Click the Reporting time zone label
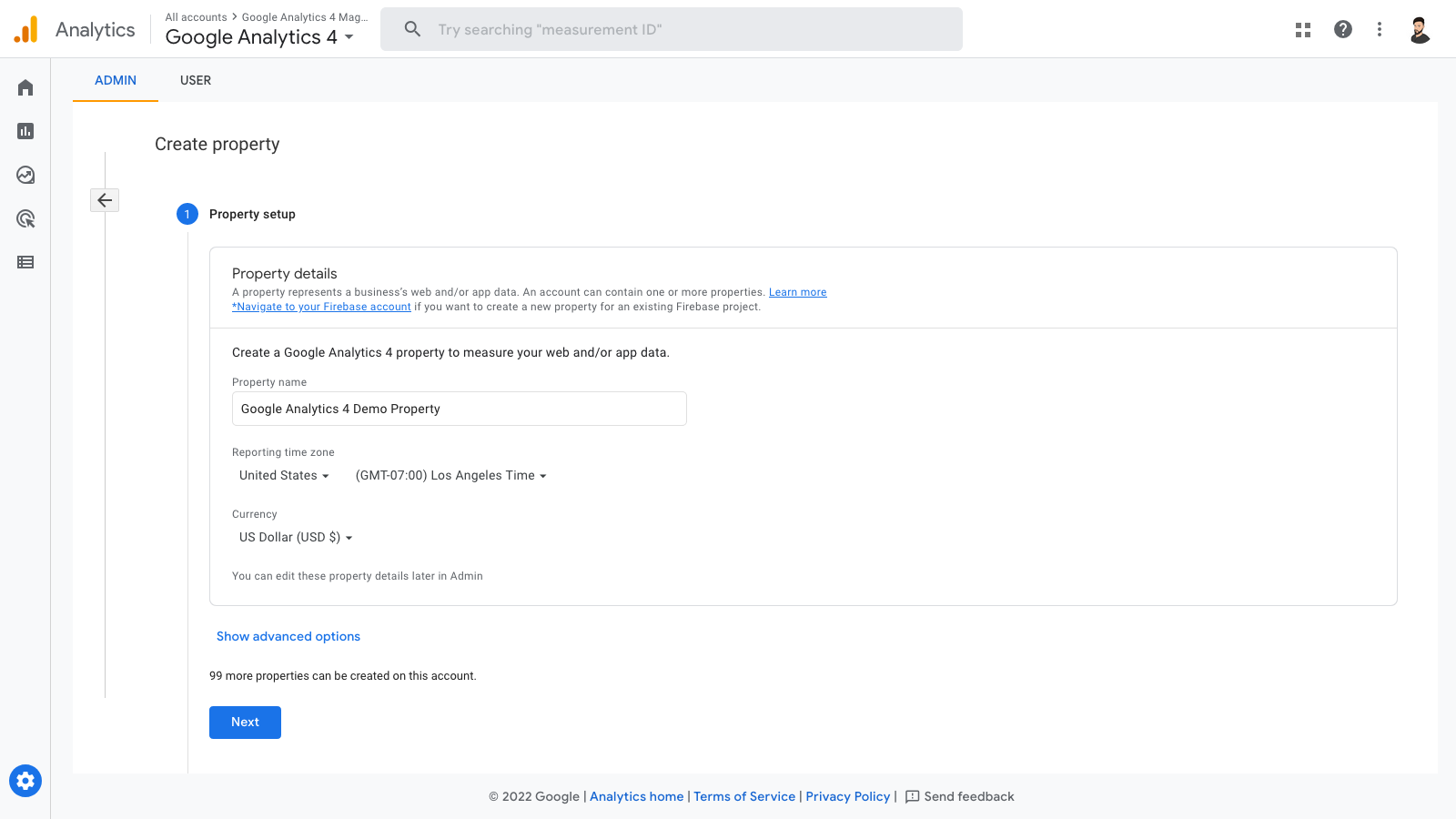The height and width of the screenshot is (819, 1456). [283, 452]
